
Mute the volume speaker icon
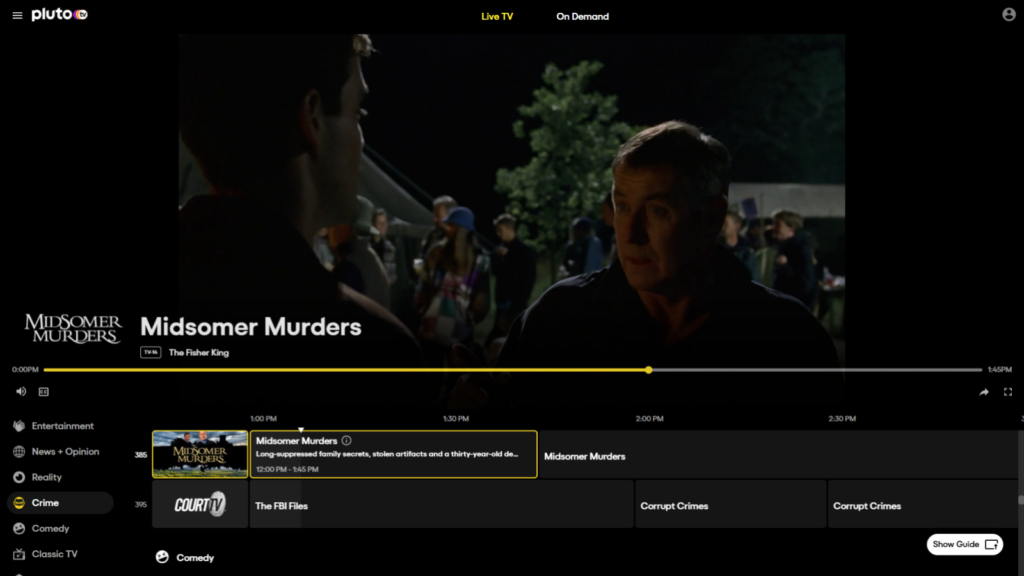[x=21, y=392]
